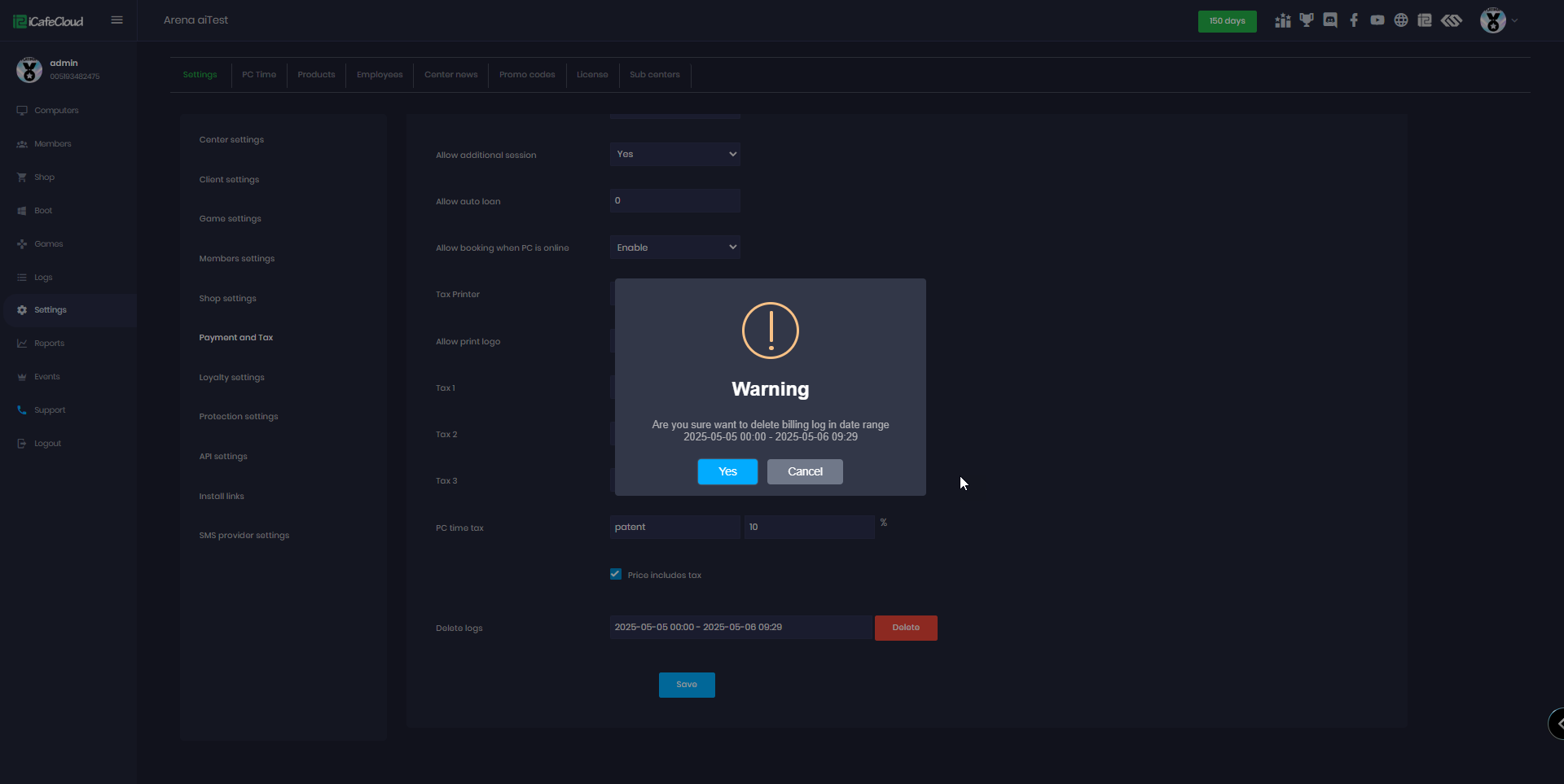Select Payment and Tax section

coord(236,338)
